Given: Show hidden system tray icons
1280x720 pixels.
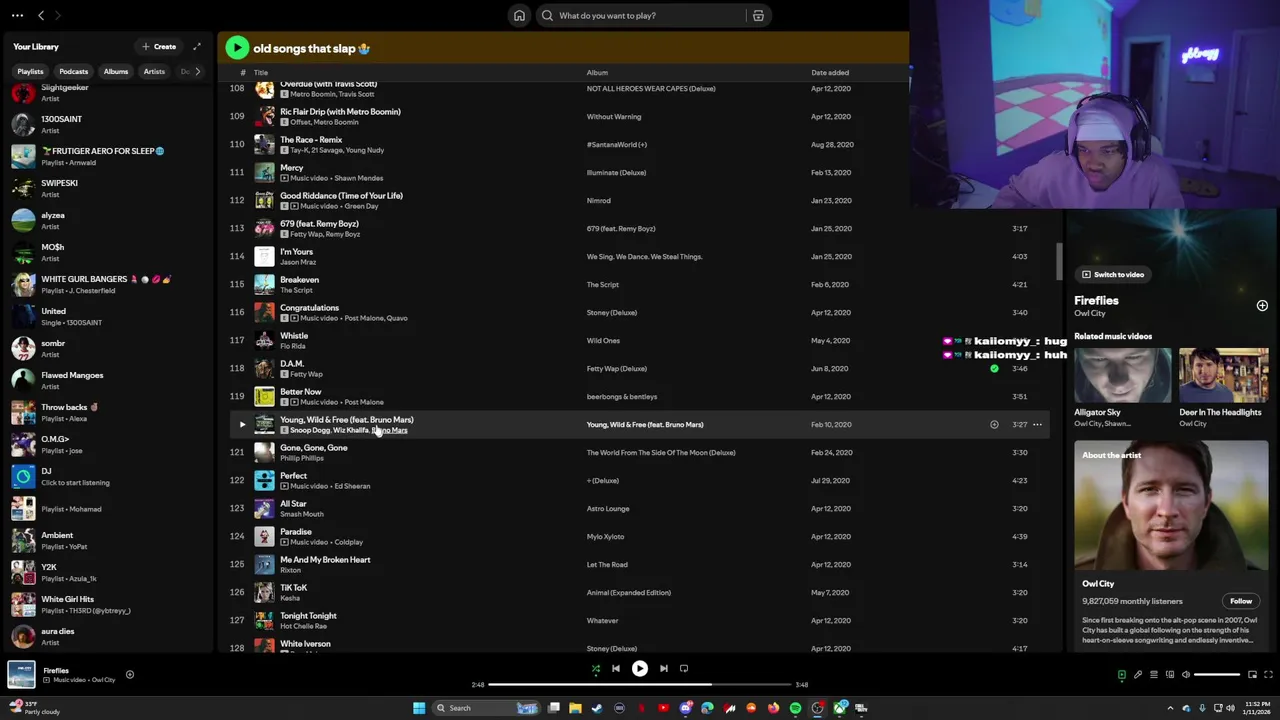Looking at the screenshot, I should pos(1172,708).
